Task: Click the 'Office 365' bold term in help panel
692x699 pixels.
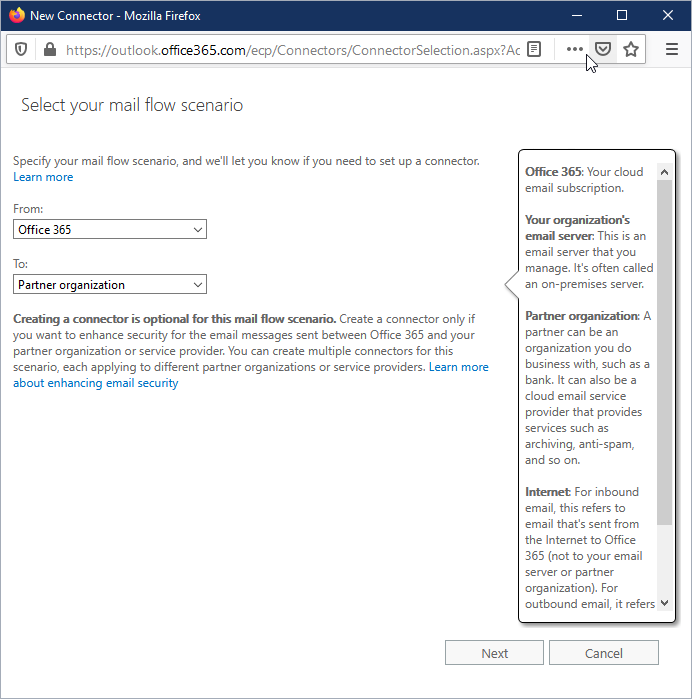Action: pos(554,172)
